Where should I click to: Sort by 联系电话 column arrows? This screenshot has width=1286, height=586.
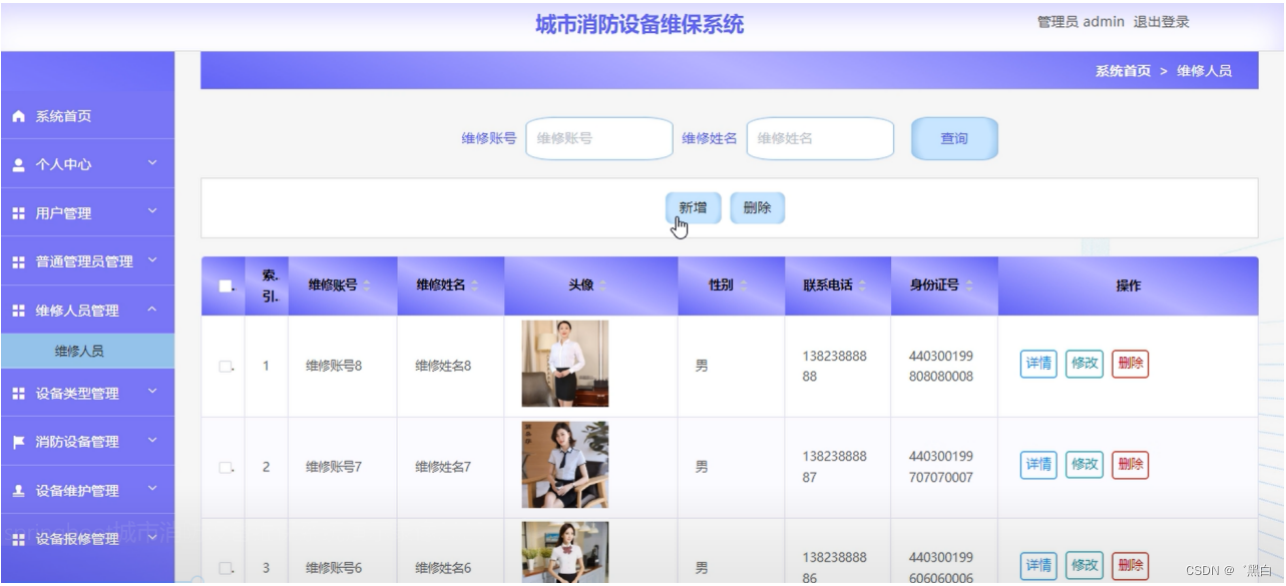(862, 286)
